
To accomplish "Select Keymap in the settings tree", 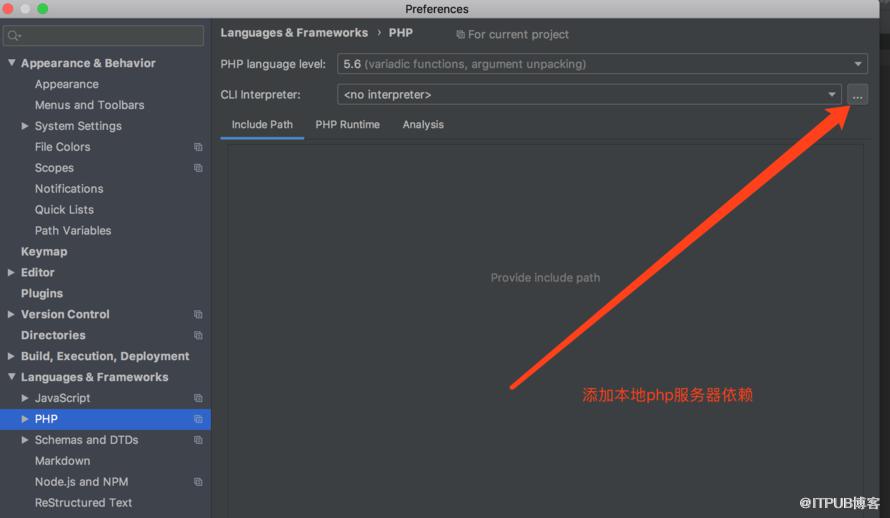I will click(x=44, y=252).
